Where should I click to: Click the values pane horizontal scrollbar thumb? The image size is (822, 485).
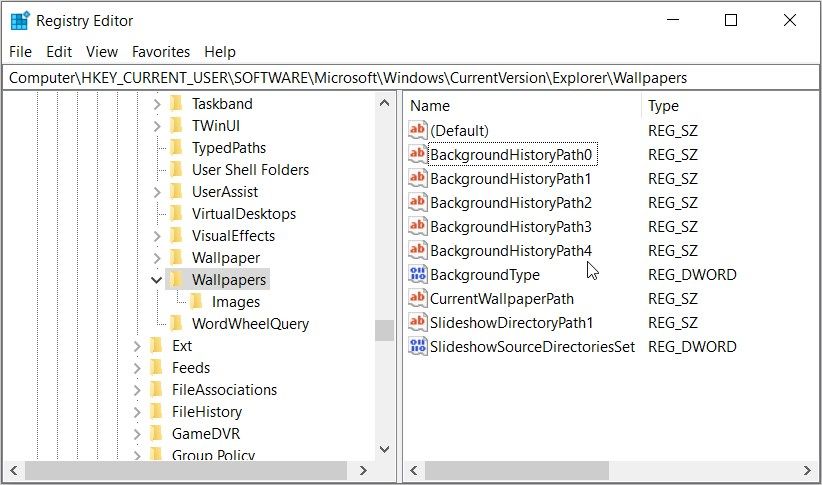click(x=516, y=470)
